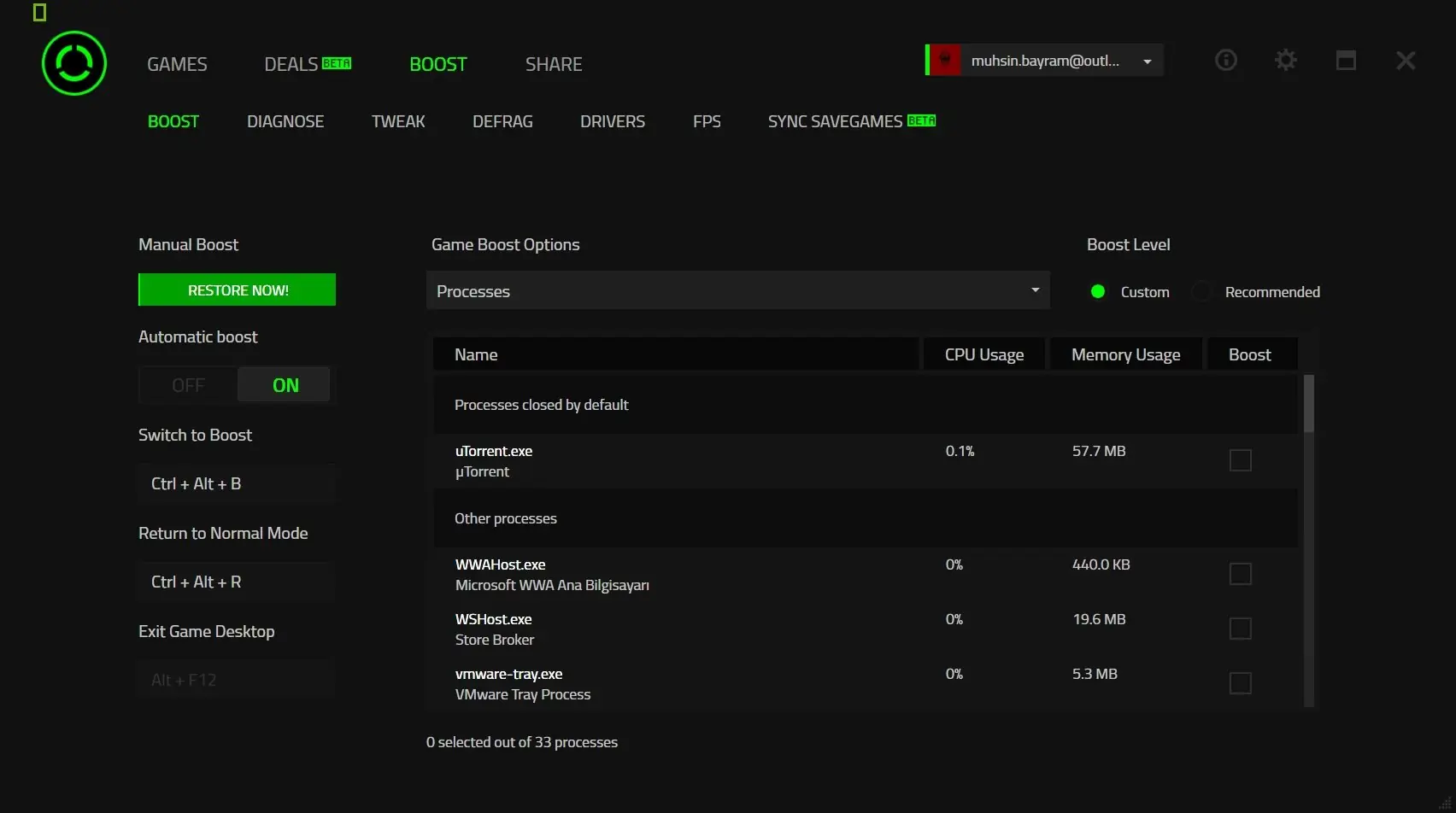The image size is (1456, 813).
Task: Switch to the DRIVERS sub-tab
Action: pos(613,121)
